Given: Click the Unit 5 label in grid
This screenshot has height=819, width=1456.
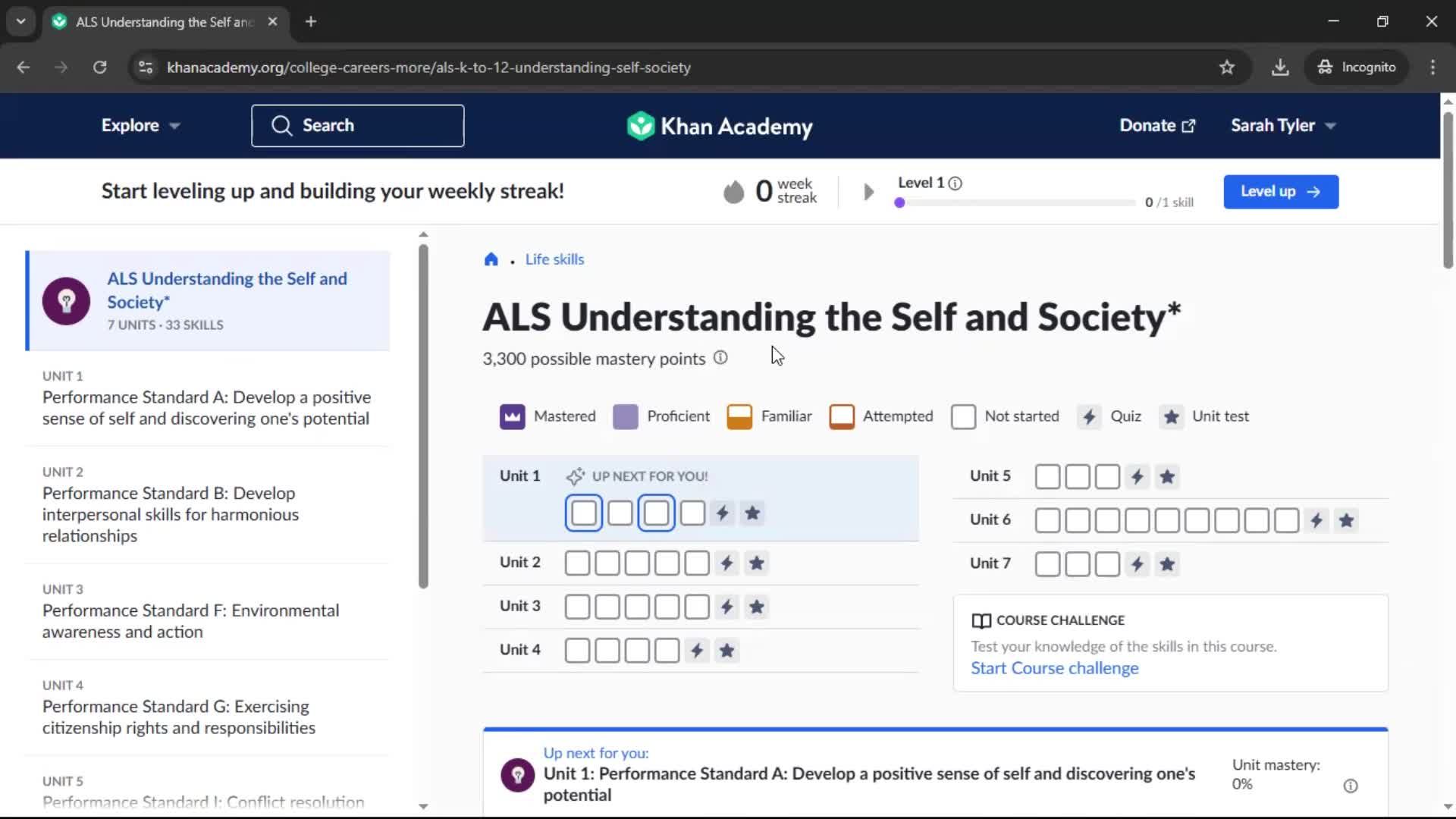Looking at the screenshot, I should point(990,476).
